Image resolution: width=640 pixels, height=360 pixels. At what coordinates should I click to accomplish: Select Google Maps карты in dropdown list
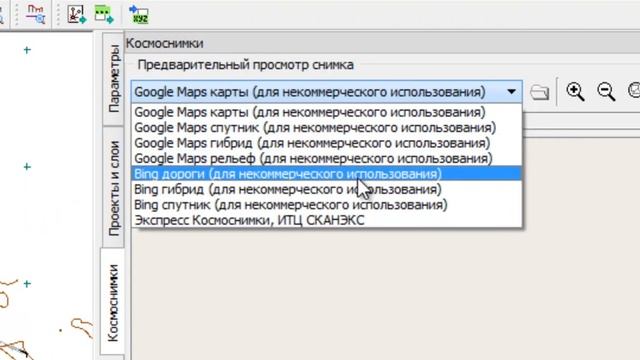(x=327, y=112)
